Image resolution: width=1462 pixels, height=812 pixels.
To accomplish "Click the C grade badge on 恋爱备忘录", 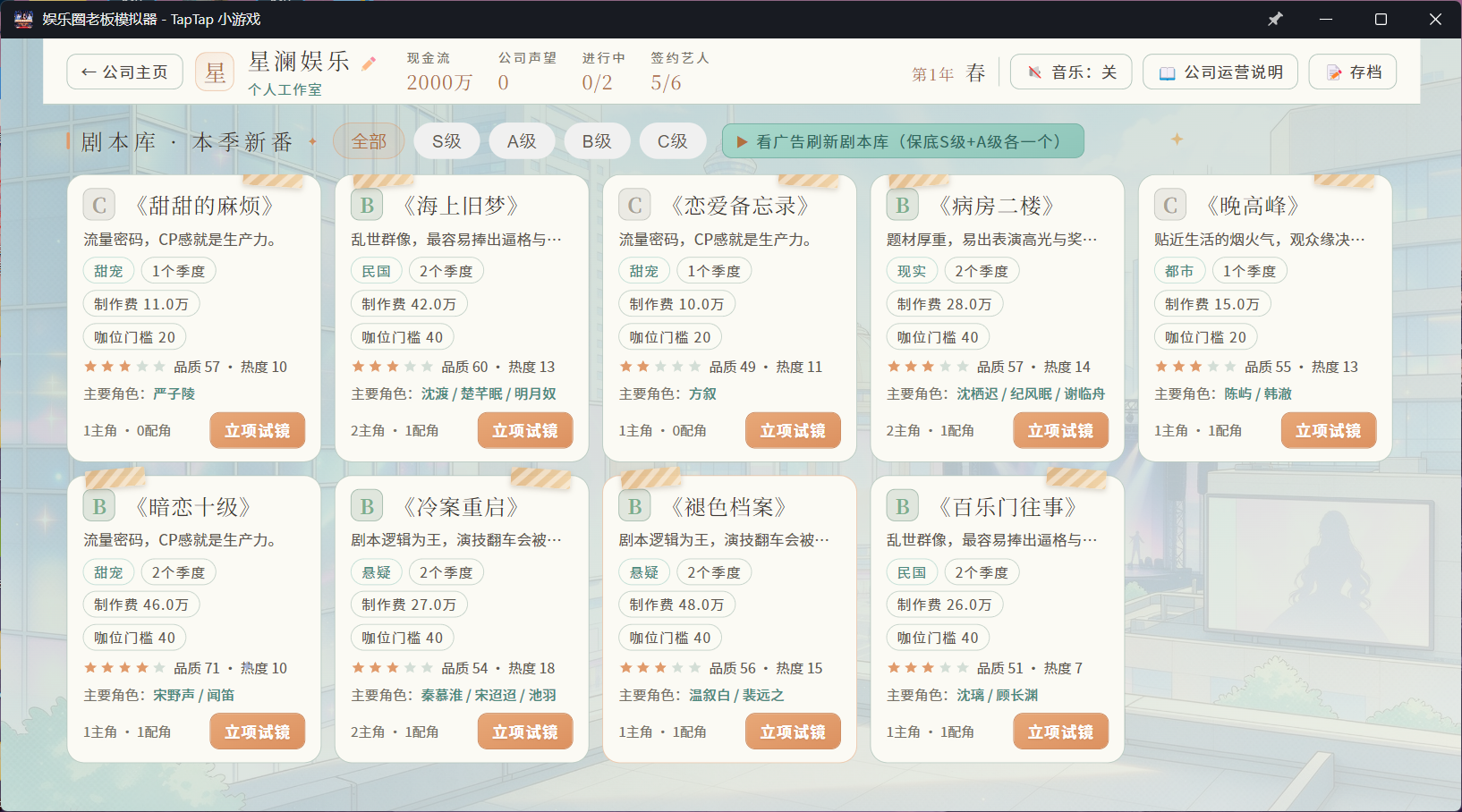I will (x=634, y=206).
